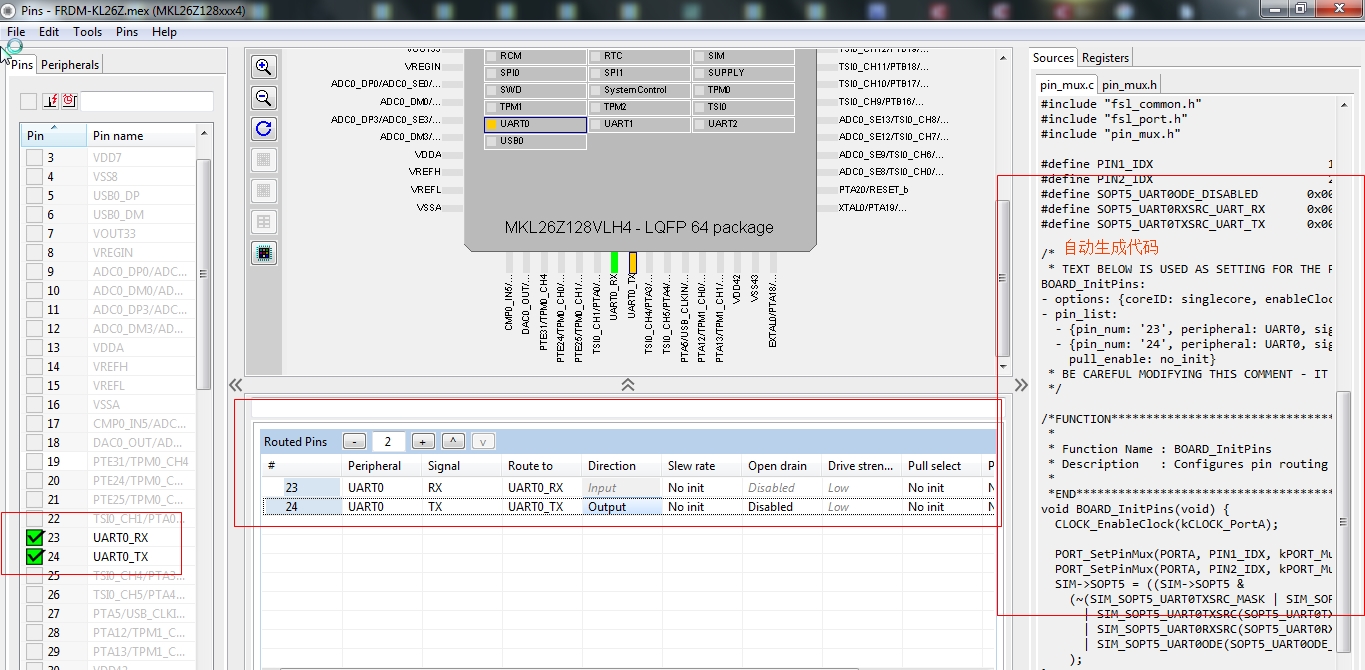The width and height of the screenshot is (1365, 670).
Task: Decrease routed pins count with minus button
Action: [x=354, y=442]
